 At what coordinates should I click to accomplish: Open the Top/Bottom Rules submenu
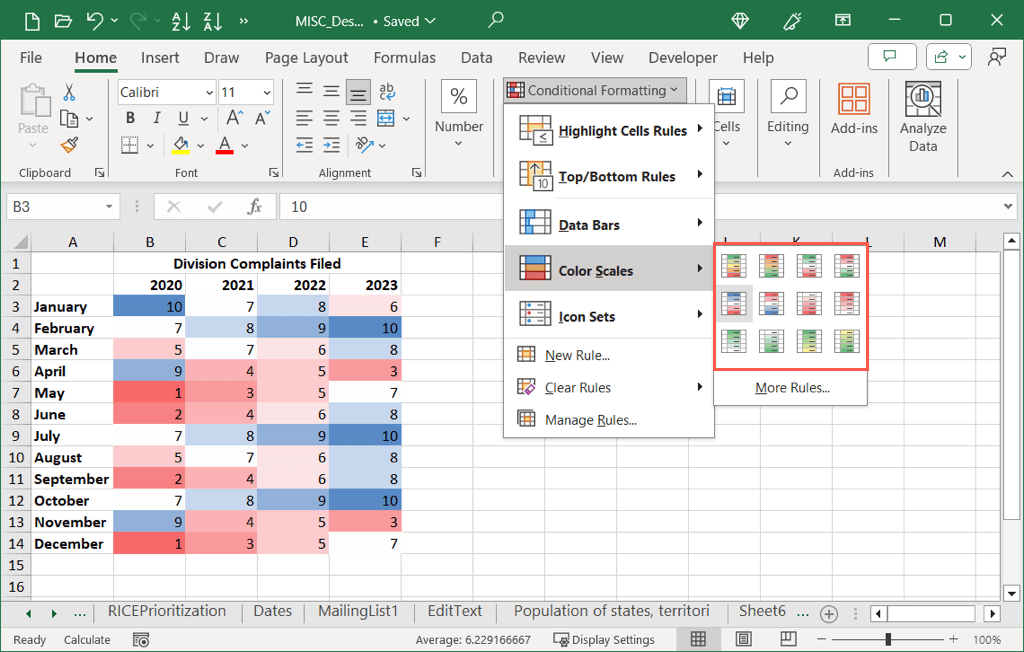[609, 176]
